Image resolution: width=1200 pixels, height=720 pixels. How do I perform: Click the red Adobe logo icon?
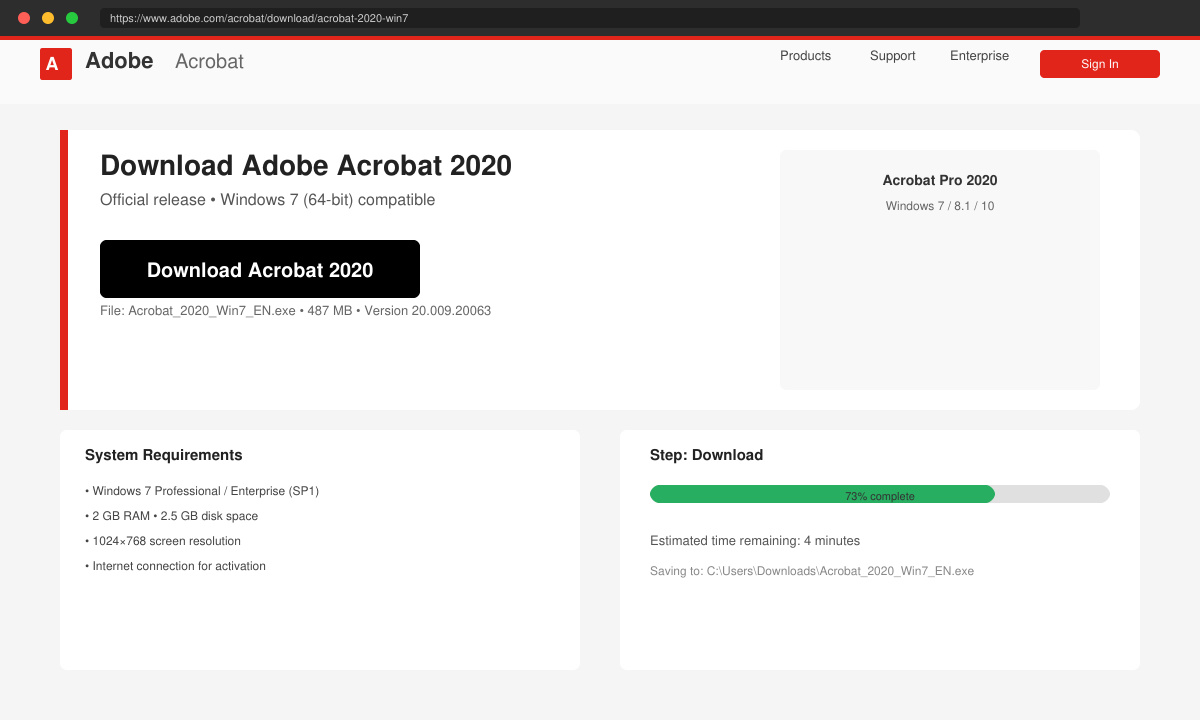pyautogui.click(x=56, y=64)
